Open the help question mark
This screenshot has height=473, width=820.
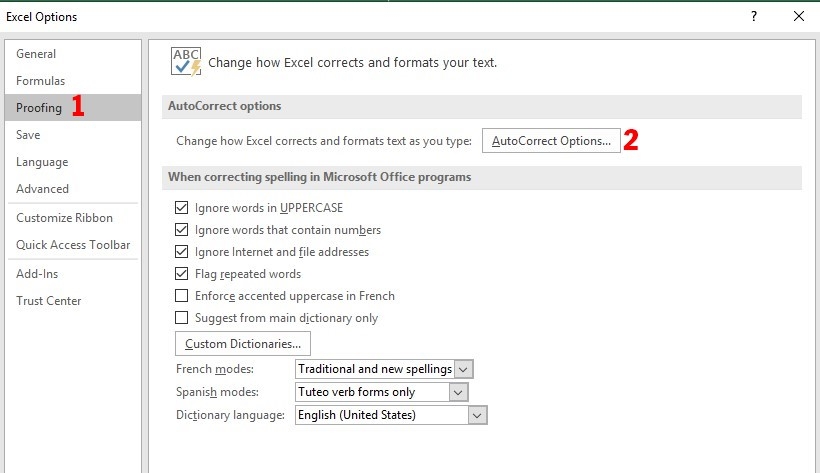pyautogui.click(x=754, y=16)
